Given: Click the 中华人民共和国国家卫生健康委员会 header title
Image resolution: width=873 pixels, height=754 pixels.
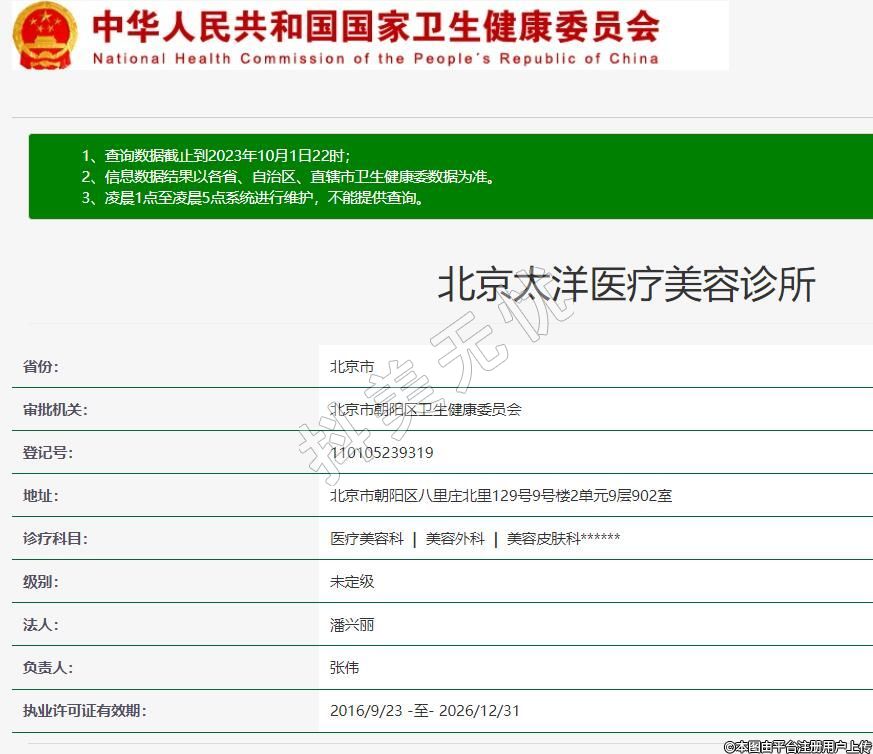Looking at the screenshot, I should 376,27.
